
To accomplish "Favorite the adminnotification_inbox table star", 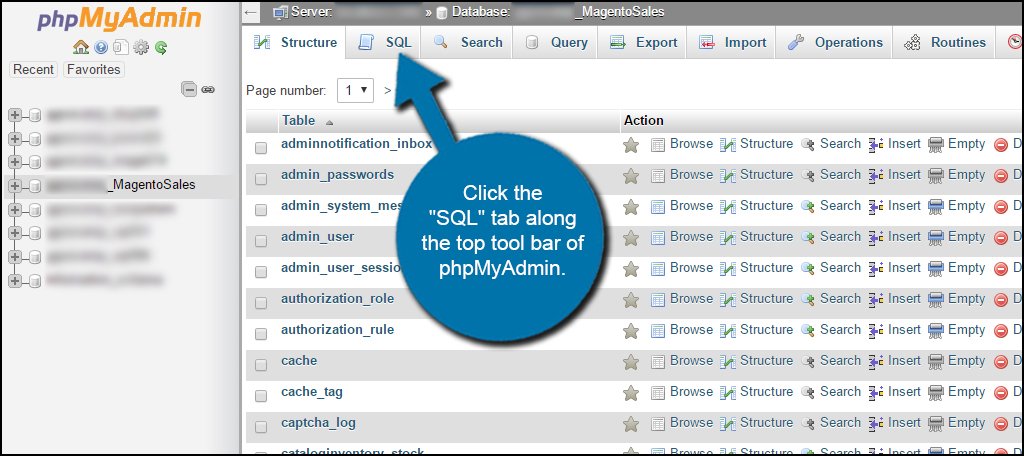I will [x=631, y=145].
